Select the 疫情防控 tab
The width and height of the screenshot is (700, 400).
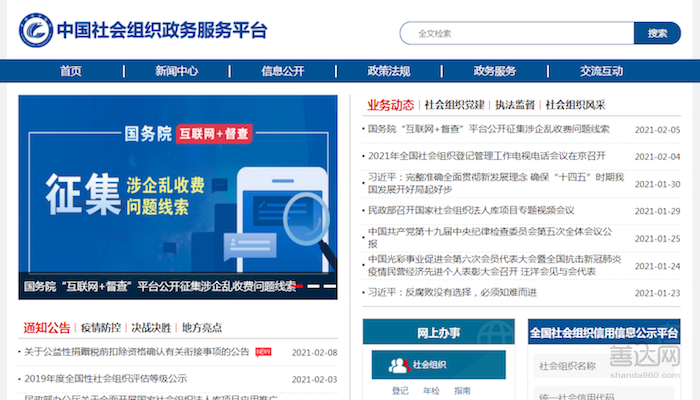point(101,327)
